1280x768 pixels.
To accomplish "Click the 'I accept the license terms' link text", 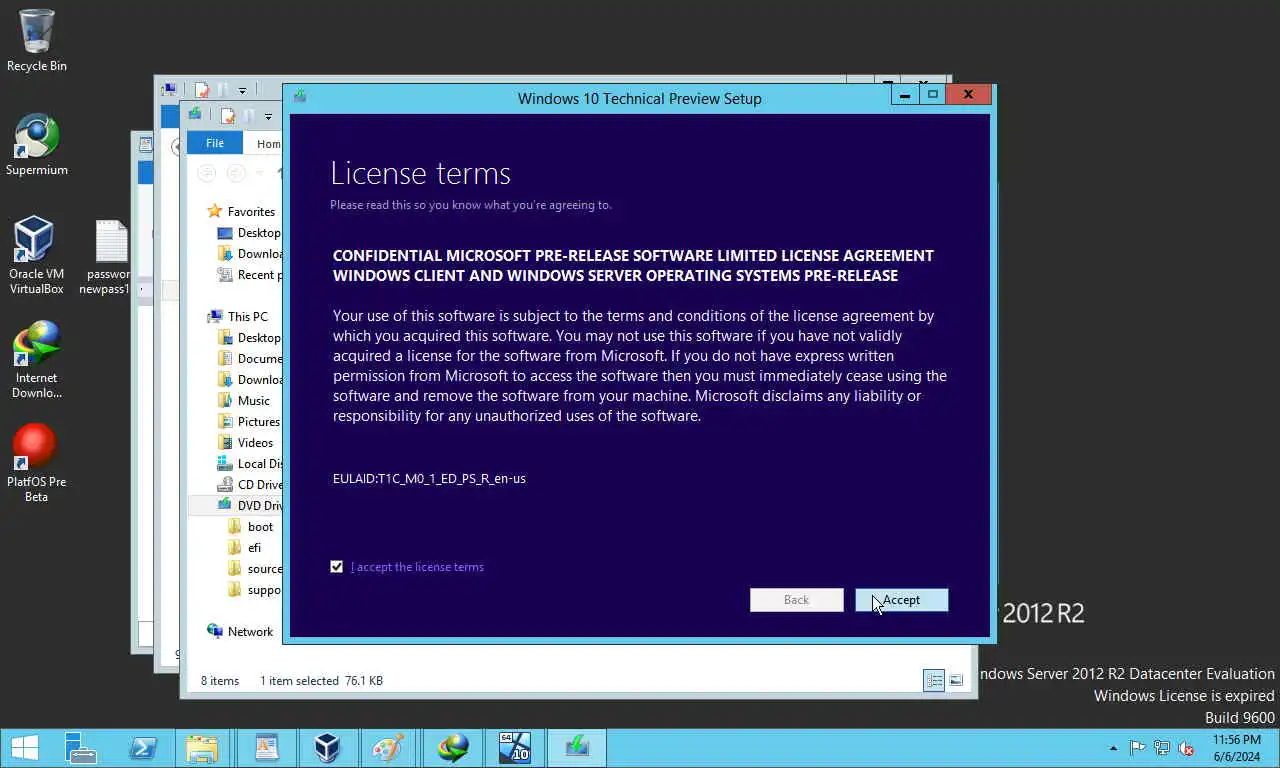I will point(417,567).
